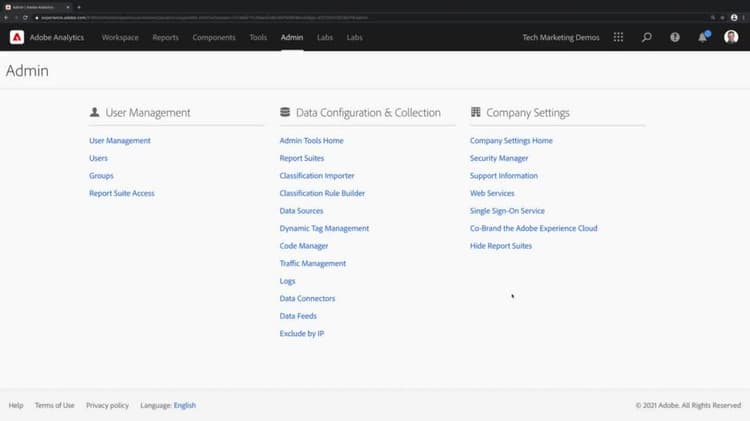The height and width of the screenshot is (421, 750).
Task: Click the search magnifier icon
Action: [x=647, y=37]
